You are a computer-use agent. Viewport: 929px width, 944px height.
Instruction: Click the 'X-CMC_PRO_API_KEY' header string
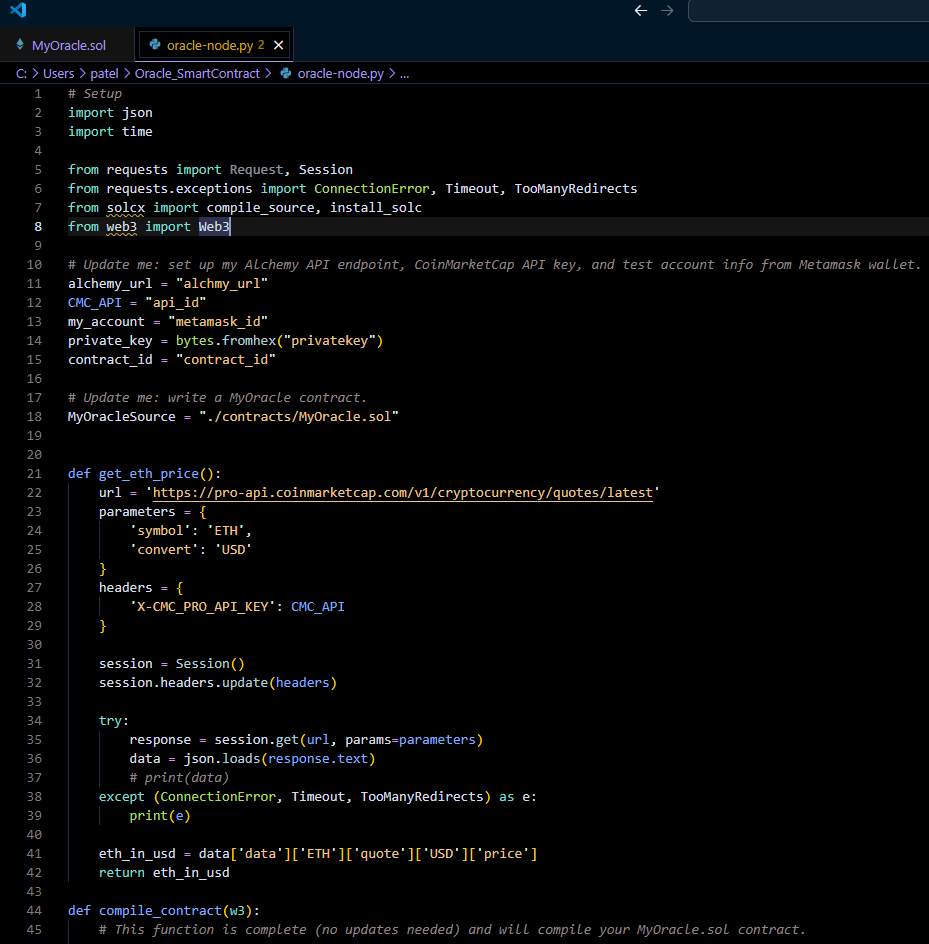click(x=203, y=607)
